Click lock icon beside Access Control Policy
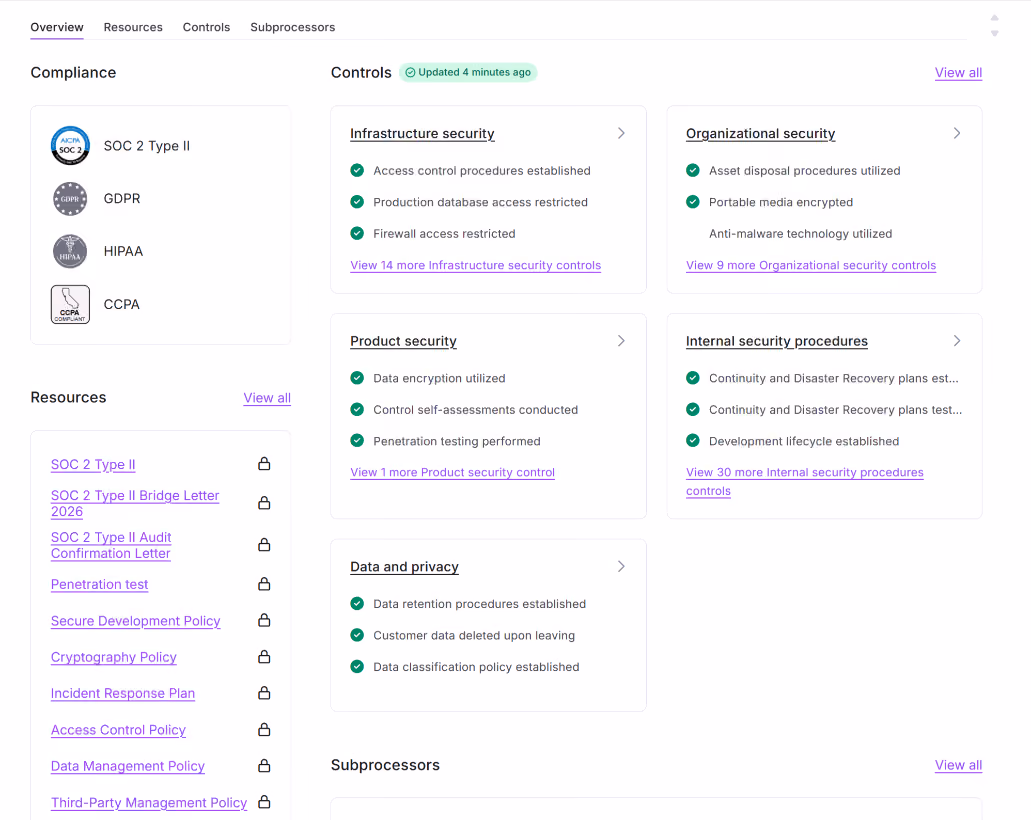 point(264,729)
